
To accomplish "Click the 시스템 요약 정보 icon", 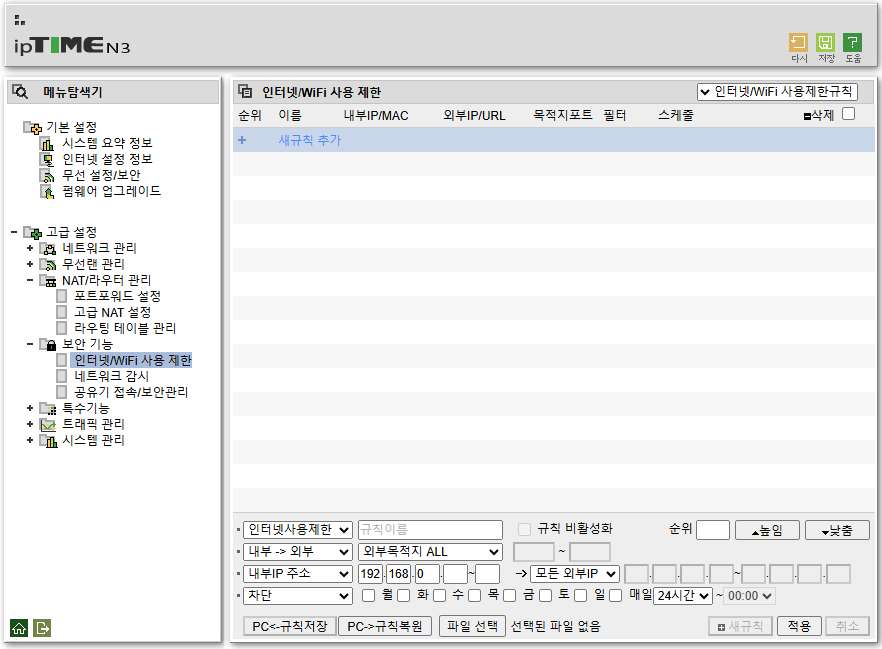I will 47,144.
